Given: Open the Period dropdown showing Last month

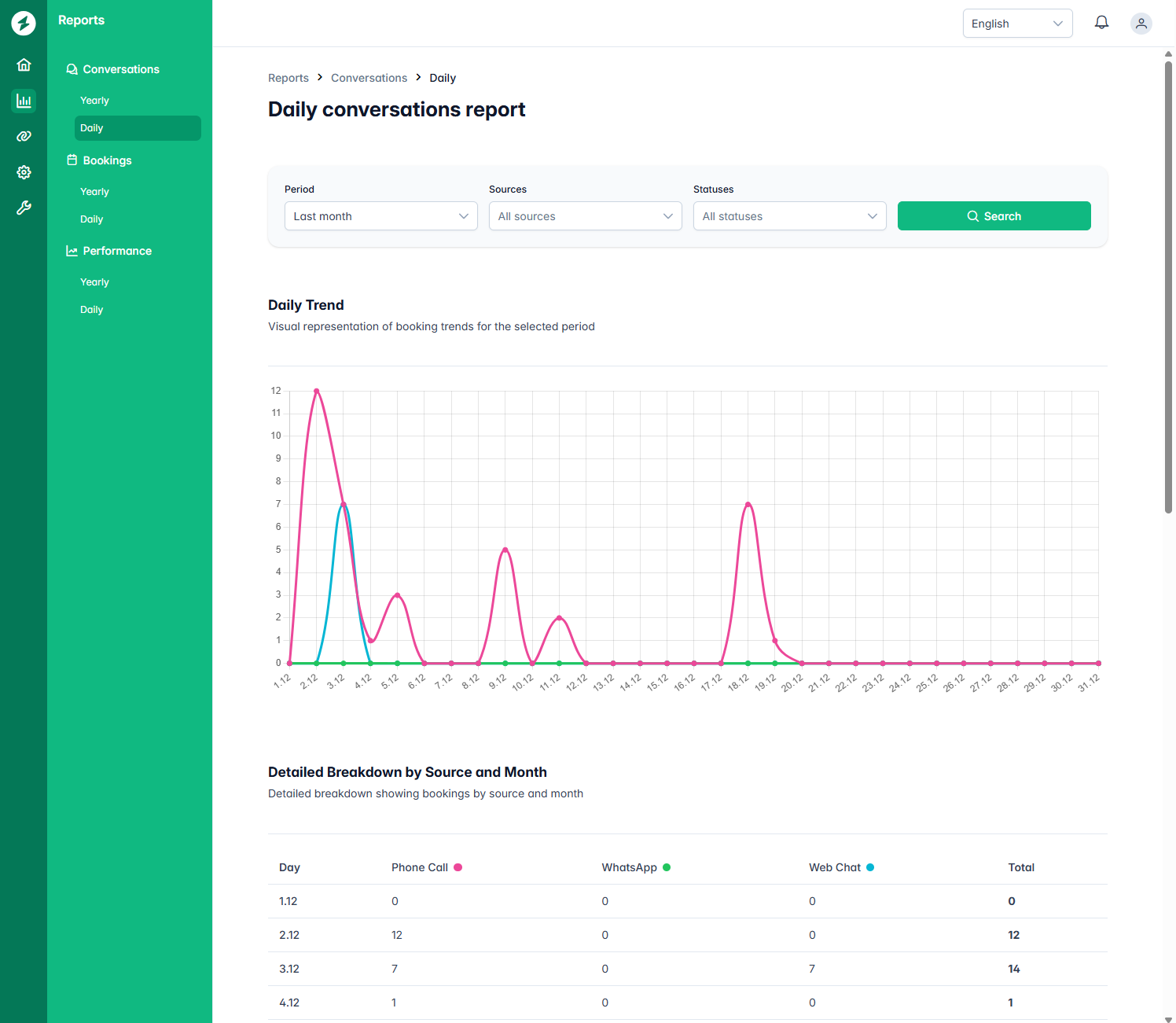Looking at the screenshot, I should [x=380, y=215].
